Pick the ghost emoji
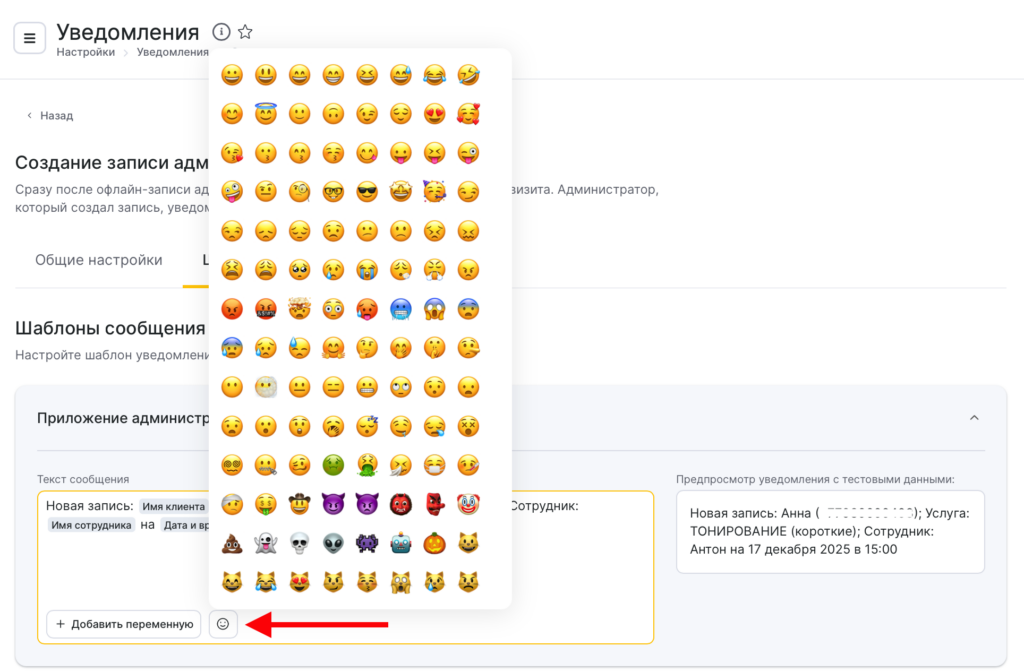The height and width of the screenshot is (672, 1024). [x=266, y=543]
